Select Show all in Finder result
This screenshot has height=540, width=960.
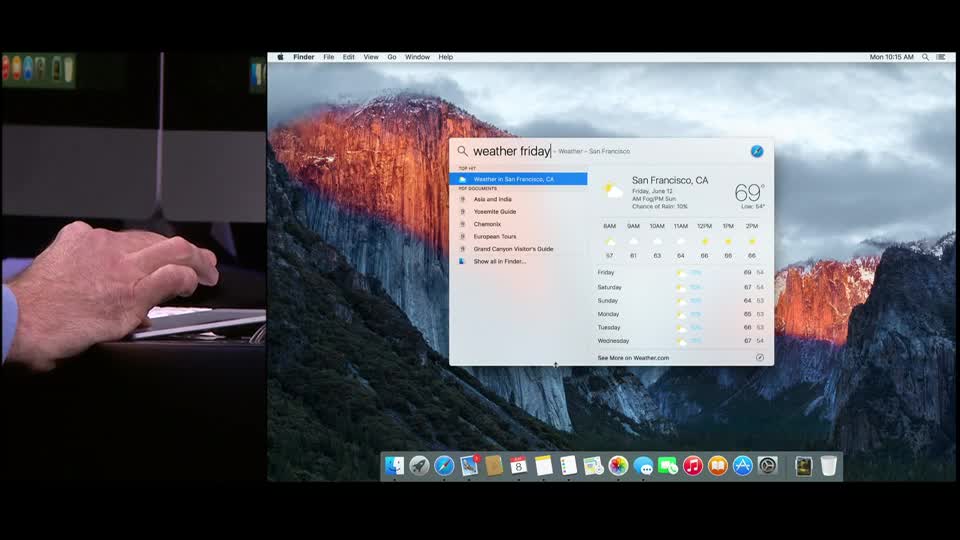pos(499,261)
